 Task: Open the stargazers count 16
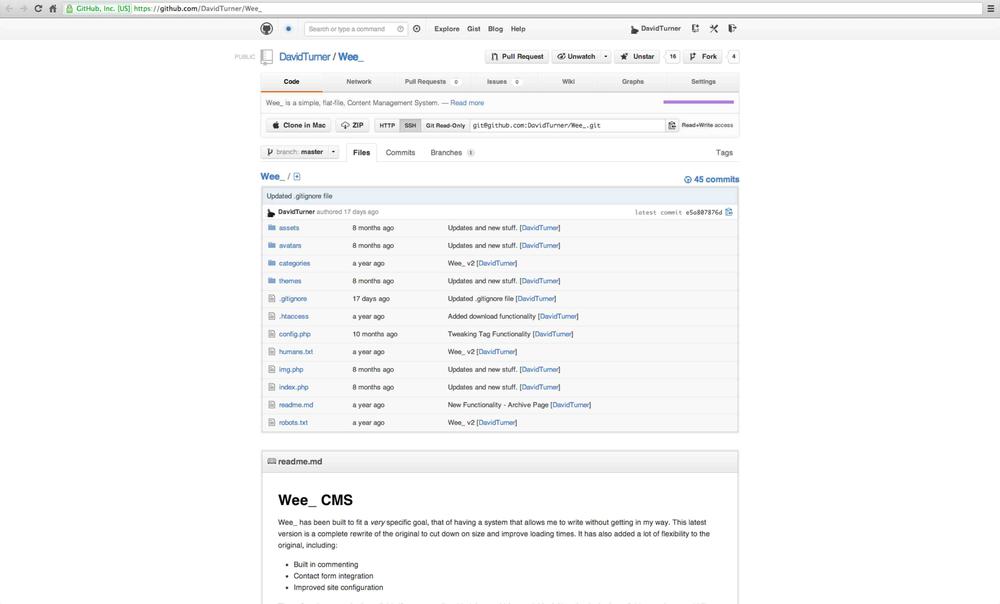672,57
